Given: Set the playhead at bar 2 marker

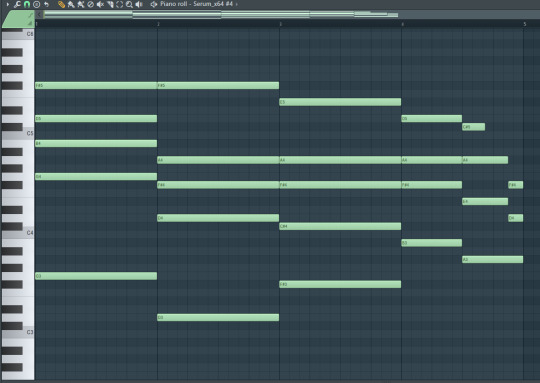Looking at the screenshot, I should coord(158,24).
